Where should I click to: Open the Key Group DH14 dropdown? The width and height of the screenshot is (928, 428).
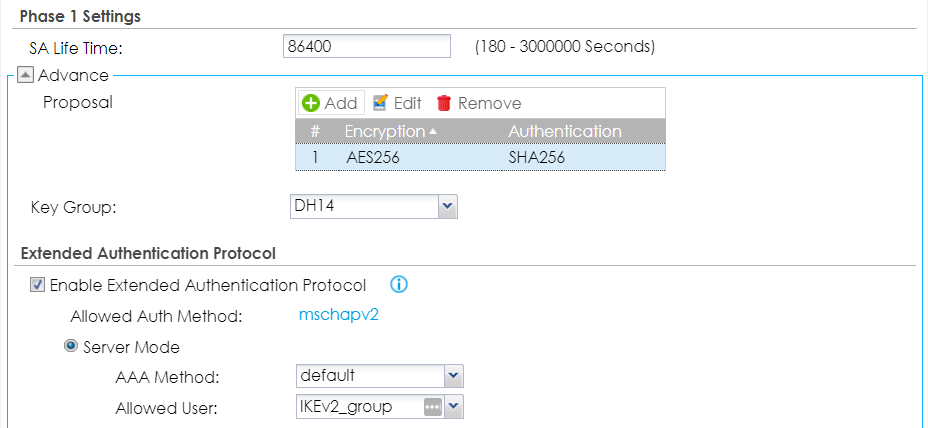447,207
